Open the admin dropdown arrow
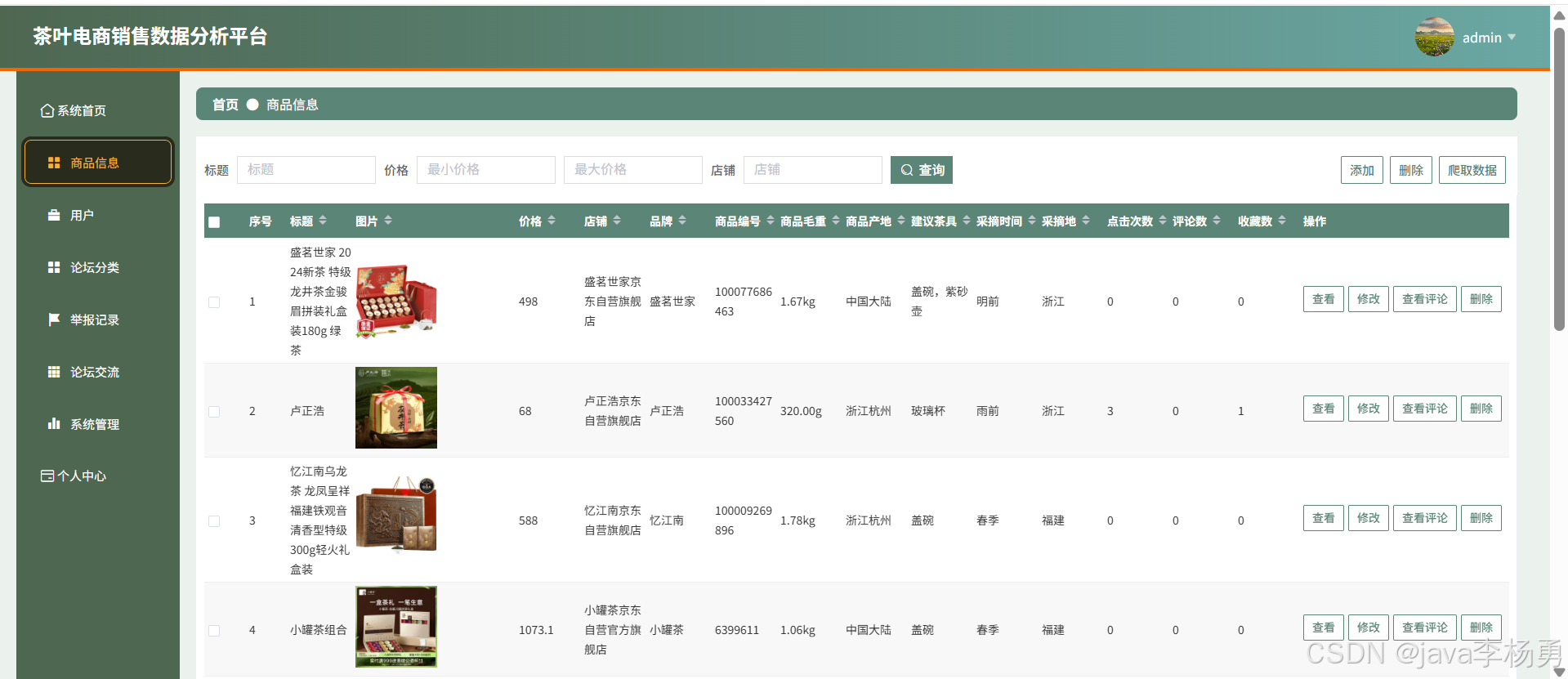 click(x=1512, y=37)
